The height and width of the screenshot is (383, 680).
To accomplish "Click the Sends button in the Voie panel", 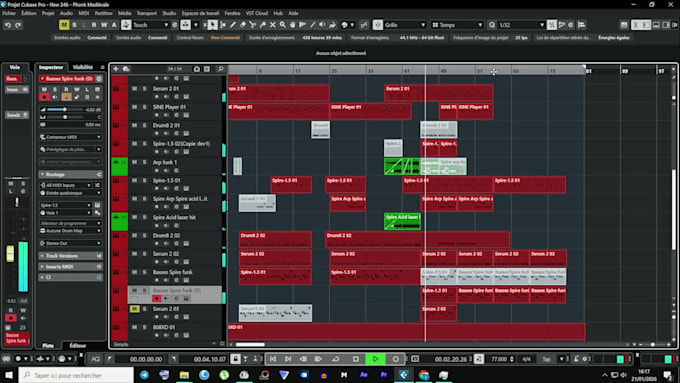I will [16, 115].
